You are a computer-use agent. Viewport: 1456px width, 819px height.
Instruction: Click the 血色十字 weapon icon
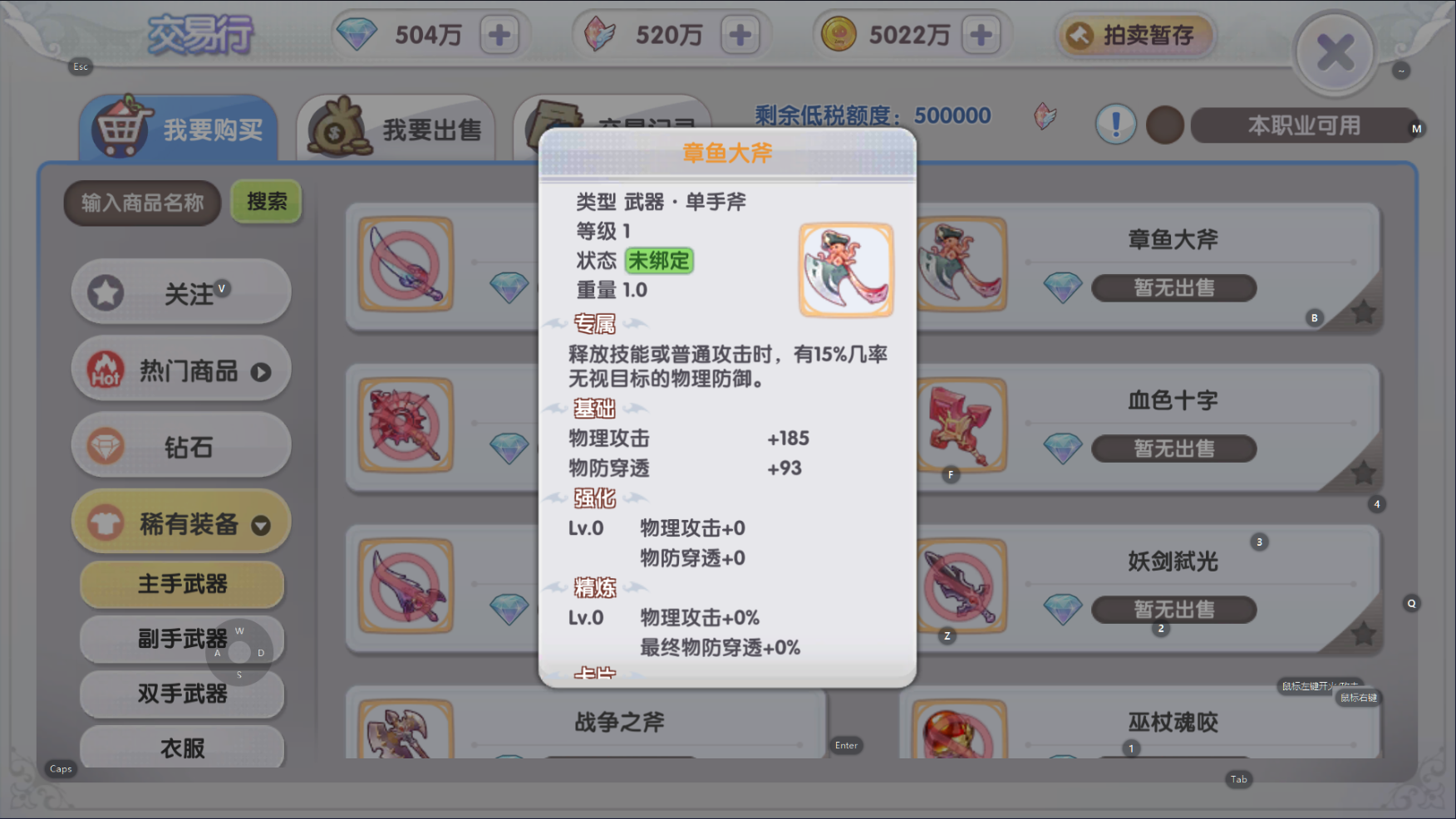pyautogui.click(x=961, y=425)
